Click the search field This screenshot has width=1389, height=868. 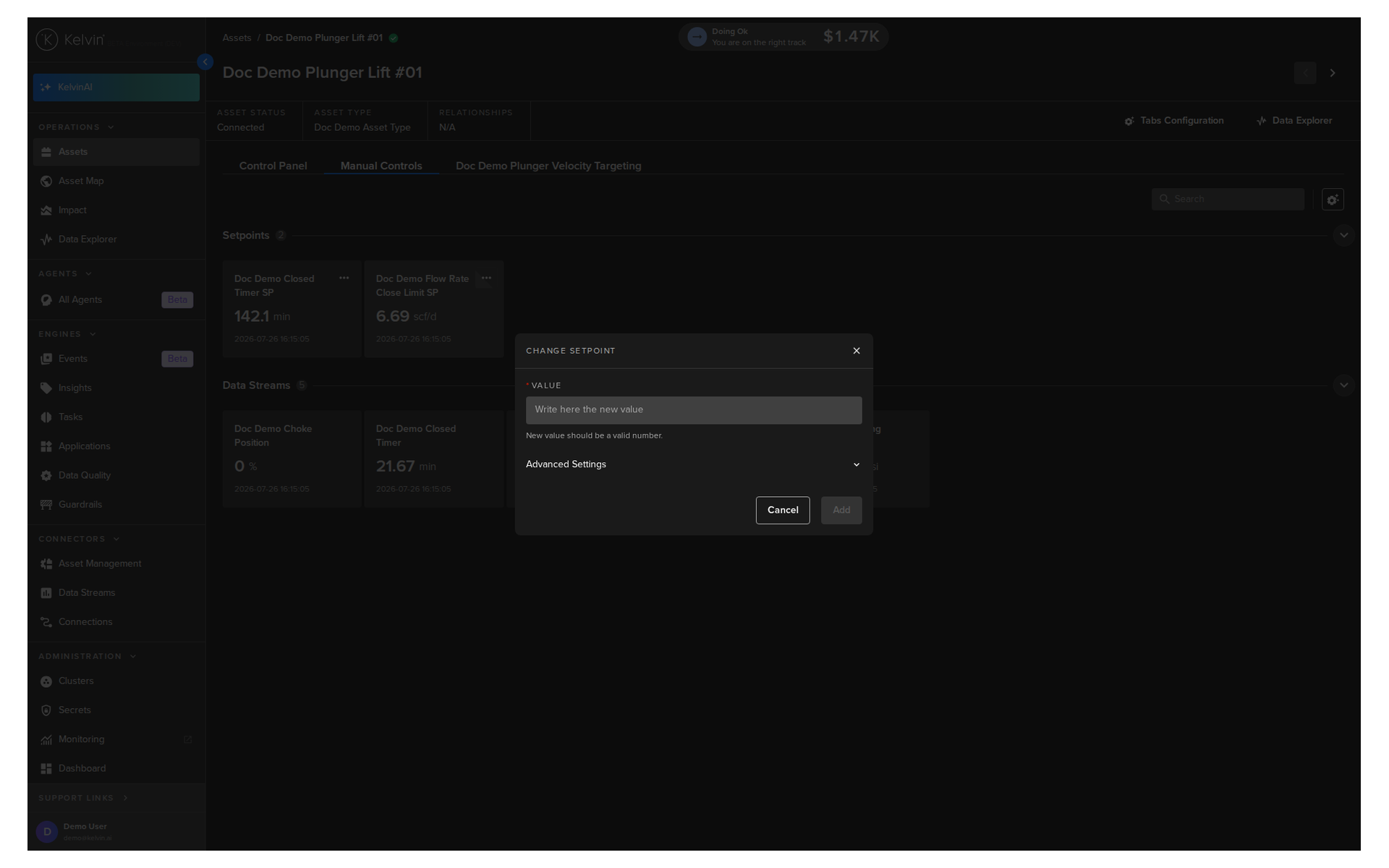click(1228, 200)
